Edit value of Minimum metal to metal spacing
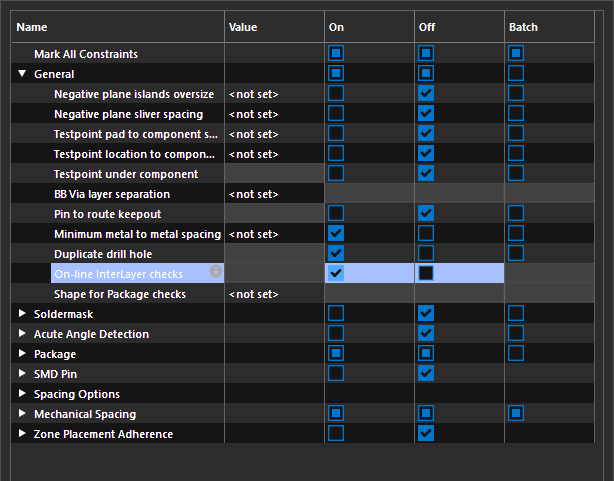Image resolution: width=614 pixels, height=481 pixels. 274,234
